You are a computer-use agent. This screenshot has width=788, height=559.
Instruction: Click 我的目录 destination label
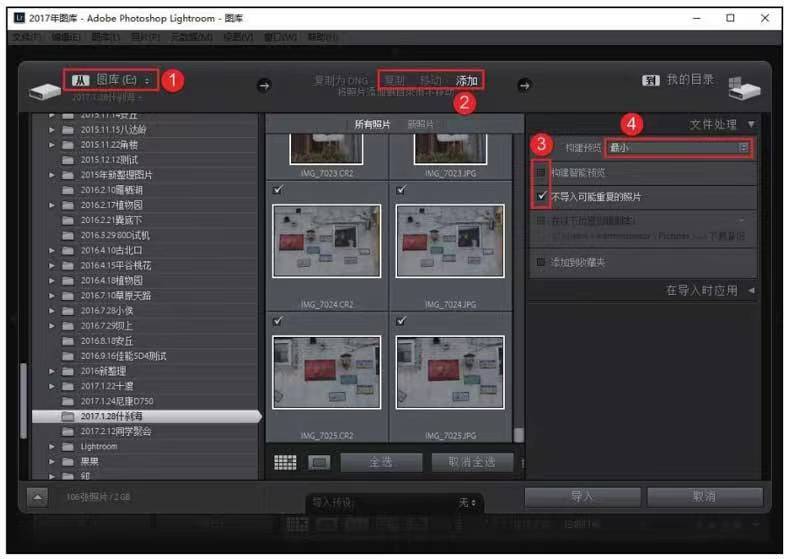690,79
